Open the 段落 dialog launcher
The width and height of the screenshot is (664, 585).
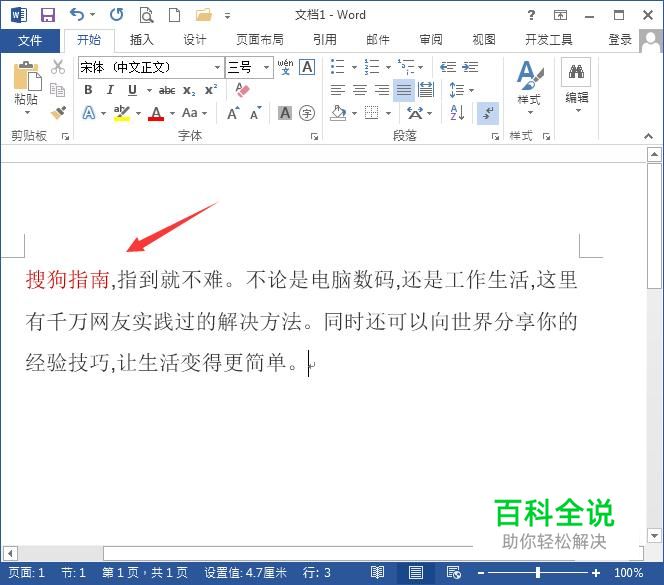pos(495,136)
